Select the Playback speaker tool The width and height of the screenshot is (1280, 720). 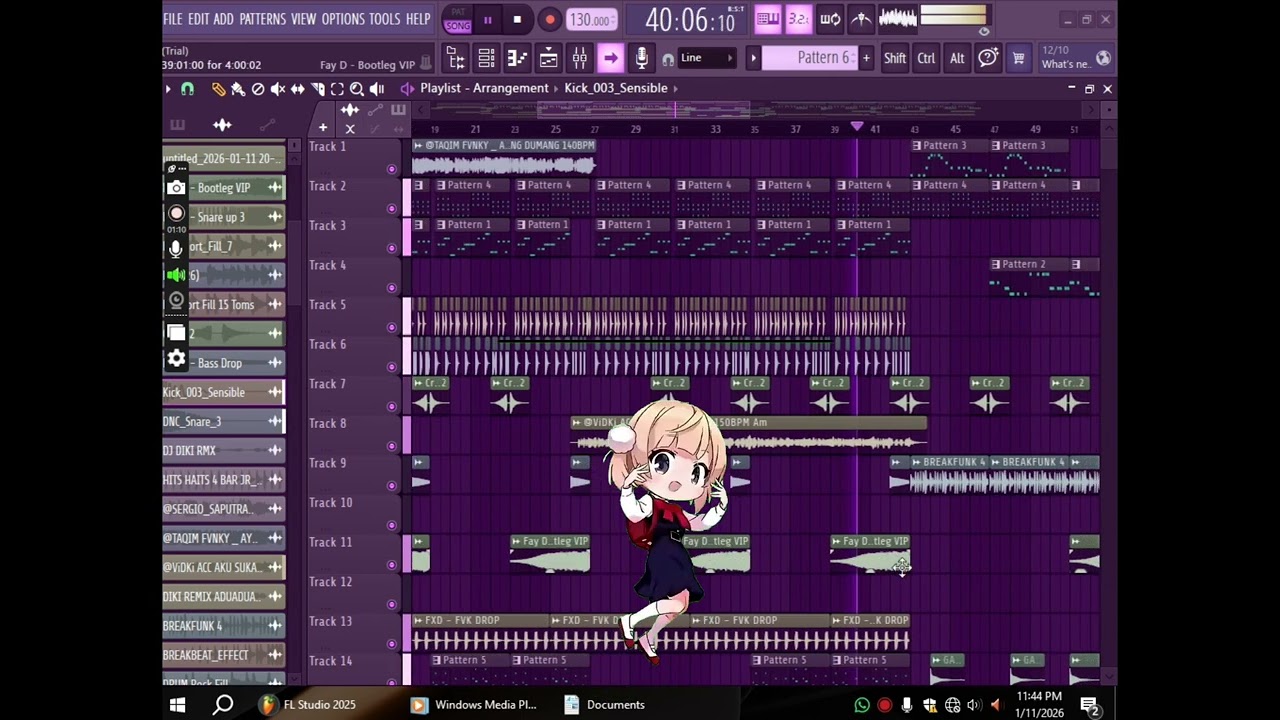click(x=377, y=89)
